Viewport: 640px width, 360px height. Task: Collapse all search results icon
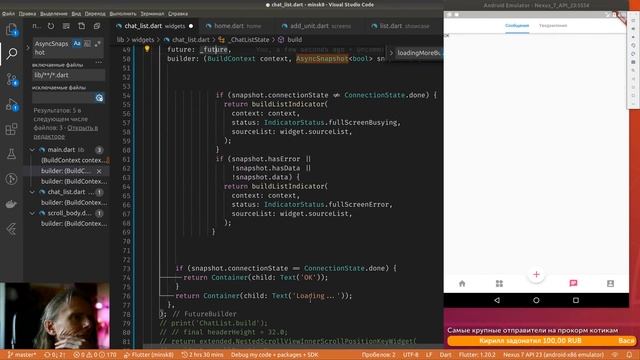97,26
